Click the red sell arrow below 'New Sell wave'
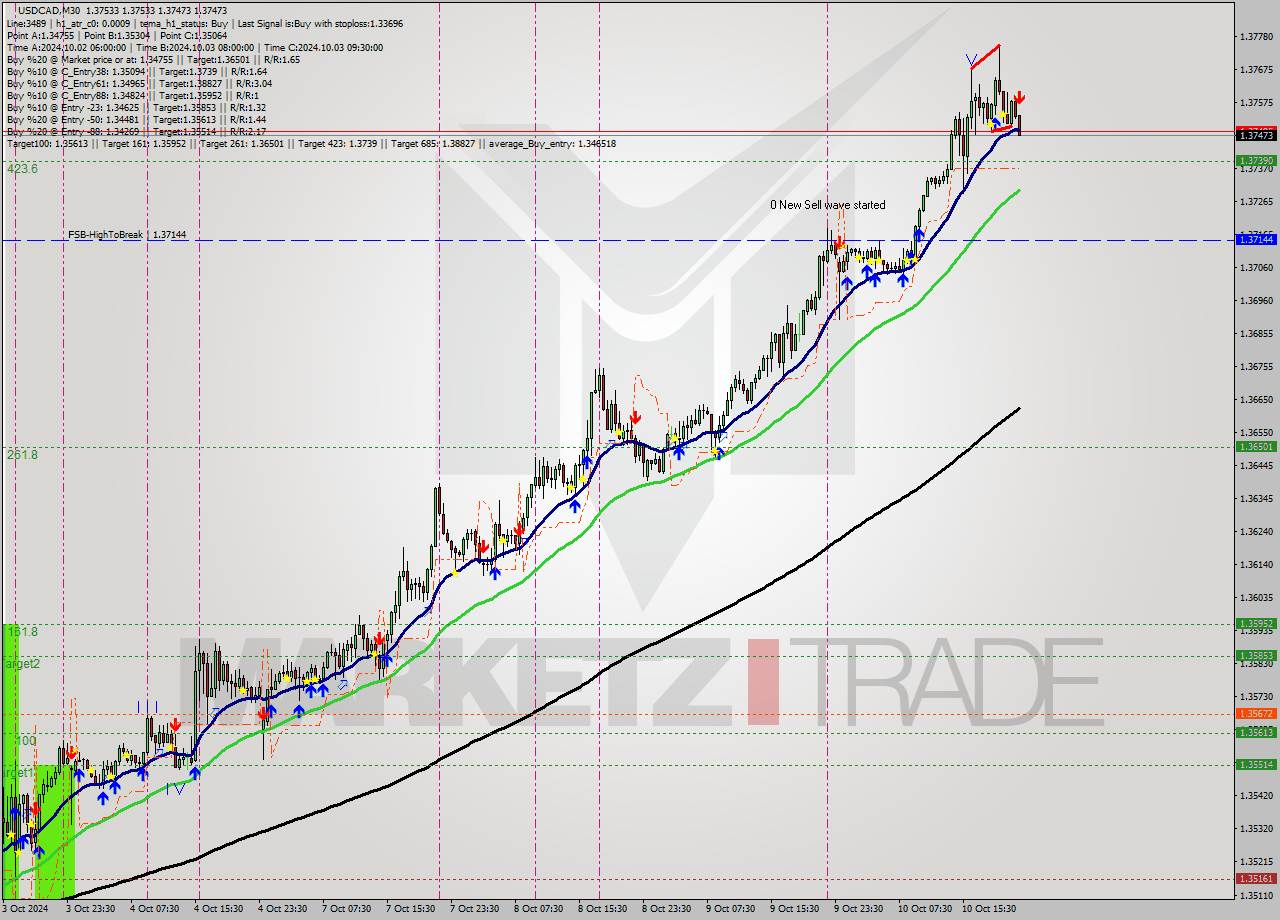1280x920 pixels. pos(840,241)
